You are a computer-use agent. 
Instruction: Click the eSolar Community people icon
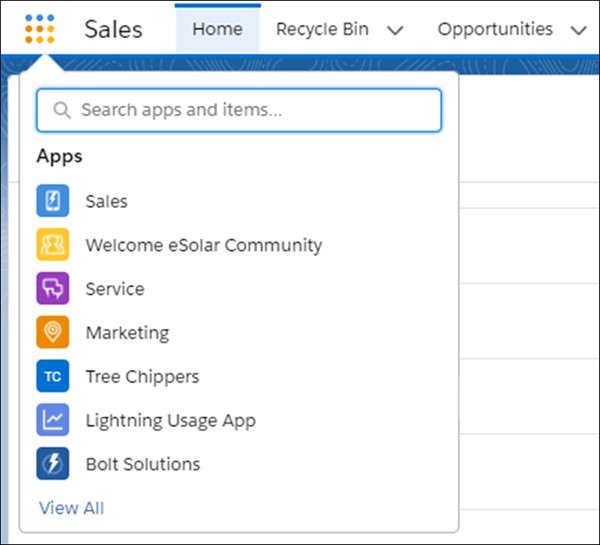[53, 245]
